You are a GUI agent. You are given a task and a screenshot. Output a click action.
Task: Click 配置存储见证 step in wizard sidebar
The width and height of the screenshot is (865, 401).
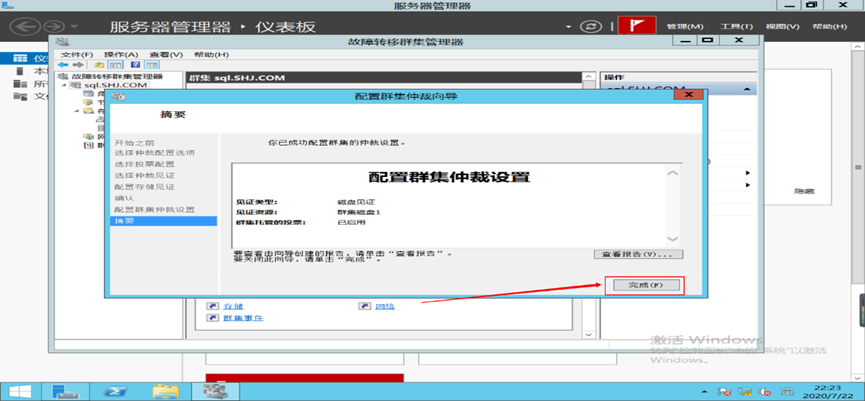click(145, 187)
